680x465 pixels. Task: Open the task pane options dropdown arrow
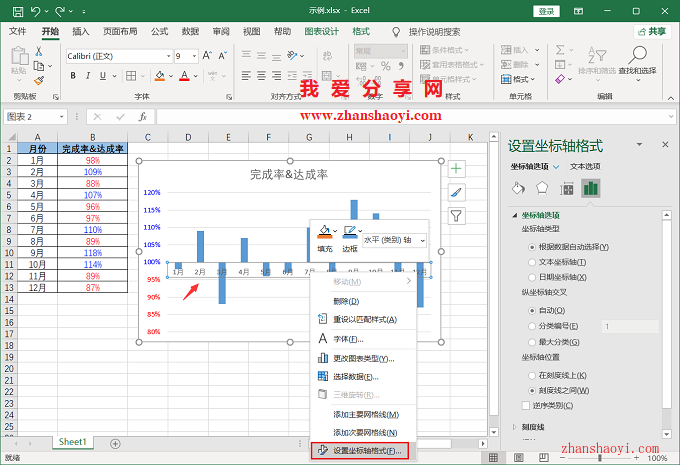[x=639, y=144]
